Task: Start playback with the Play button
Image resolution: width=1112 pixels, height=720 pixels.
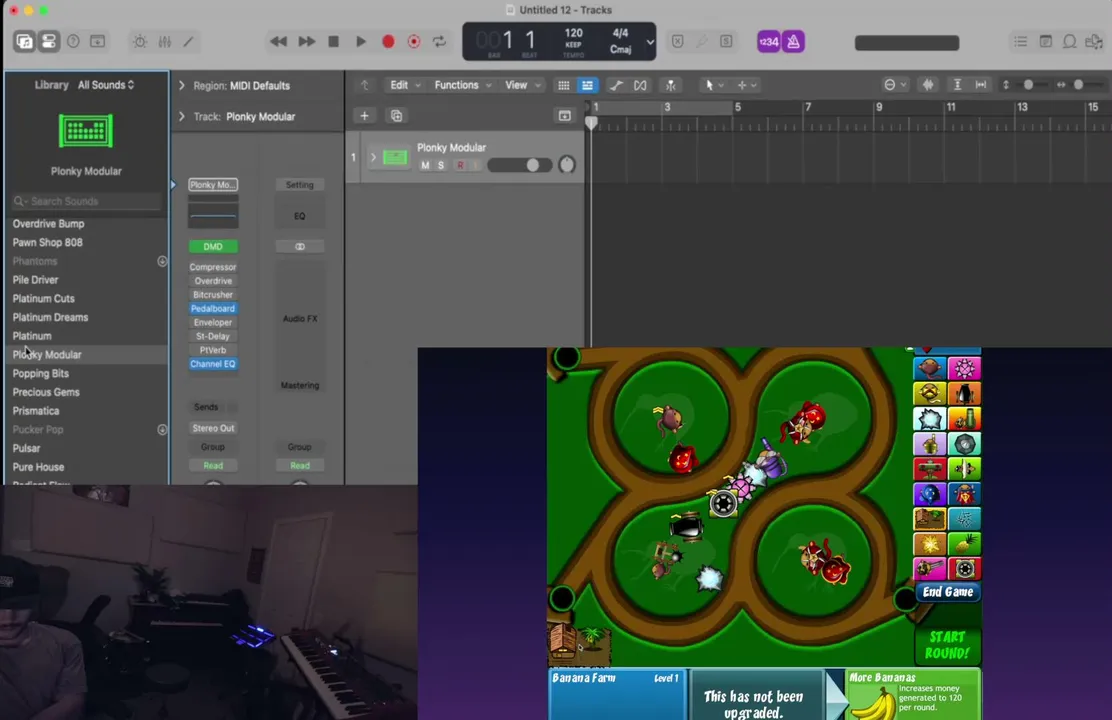Action: pyautogui.click(x=360, y=42)
